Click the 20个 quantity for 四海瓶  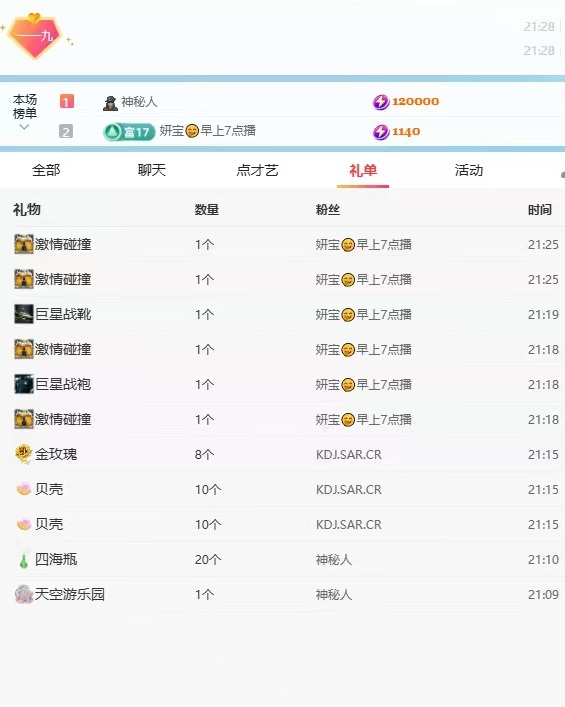tap(208, 560)
